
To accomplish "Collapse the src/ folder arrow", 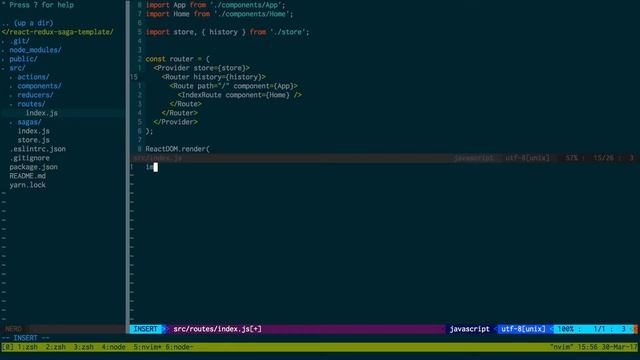I will point(3,68).
